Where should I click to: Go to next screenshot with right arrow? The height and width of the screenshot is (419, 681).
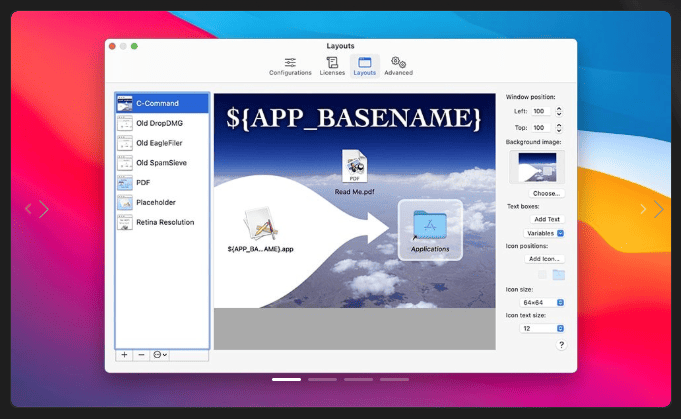point(658,209)
